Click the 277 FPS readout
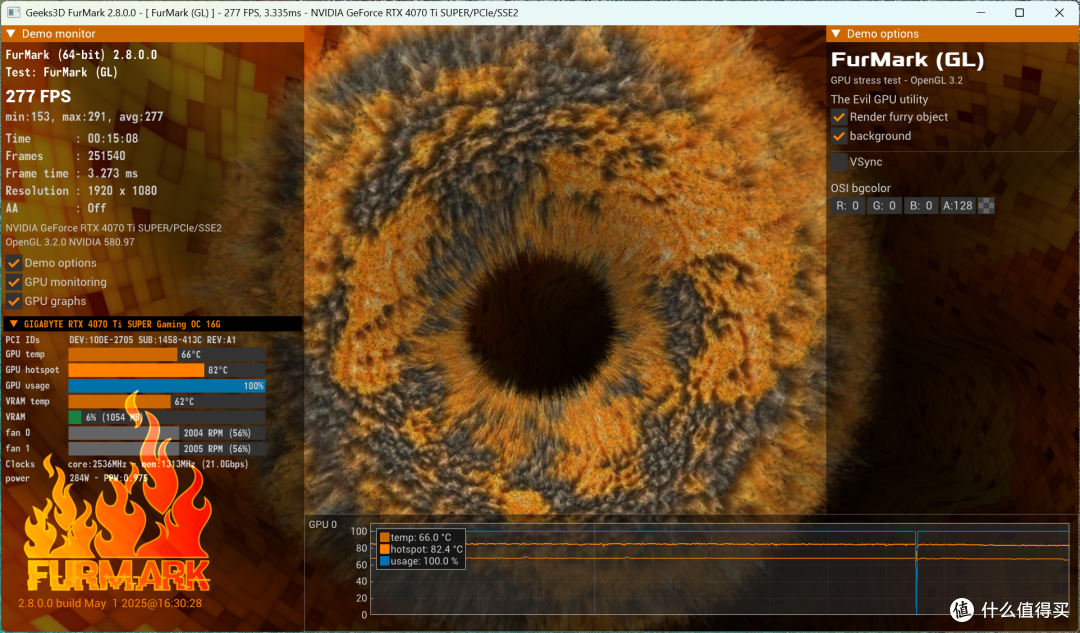1080x633 pixels. [x=39, y=96]
